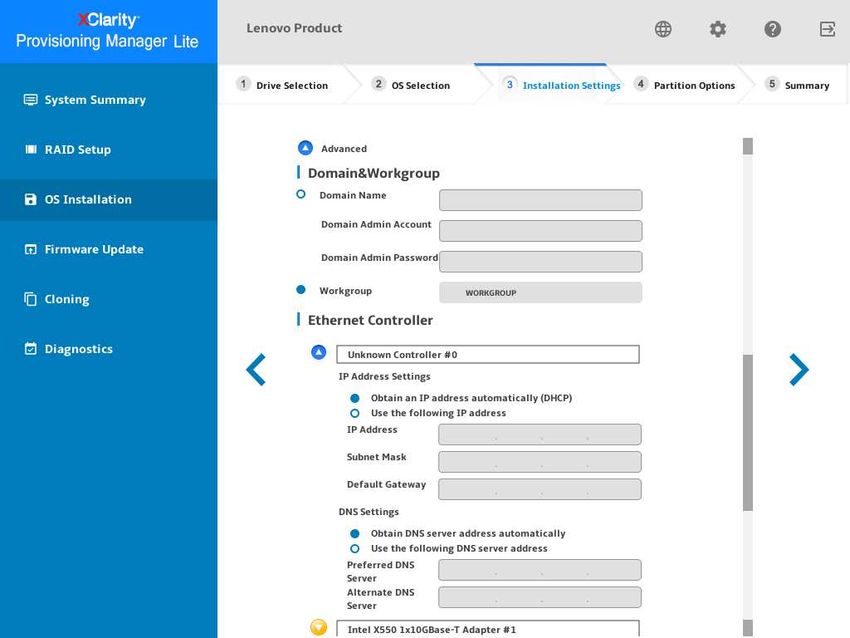Click the Default Gateway input field
The image size is (850, 638).
coord(540,489)
